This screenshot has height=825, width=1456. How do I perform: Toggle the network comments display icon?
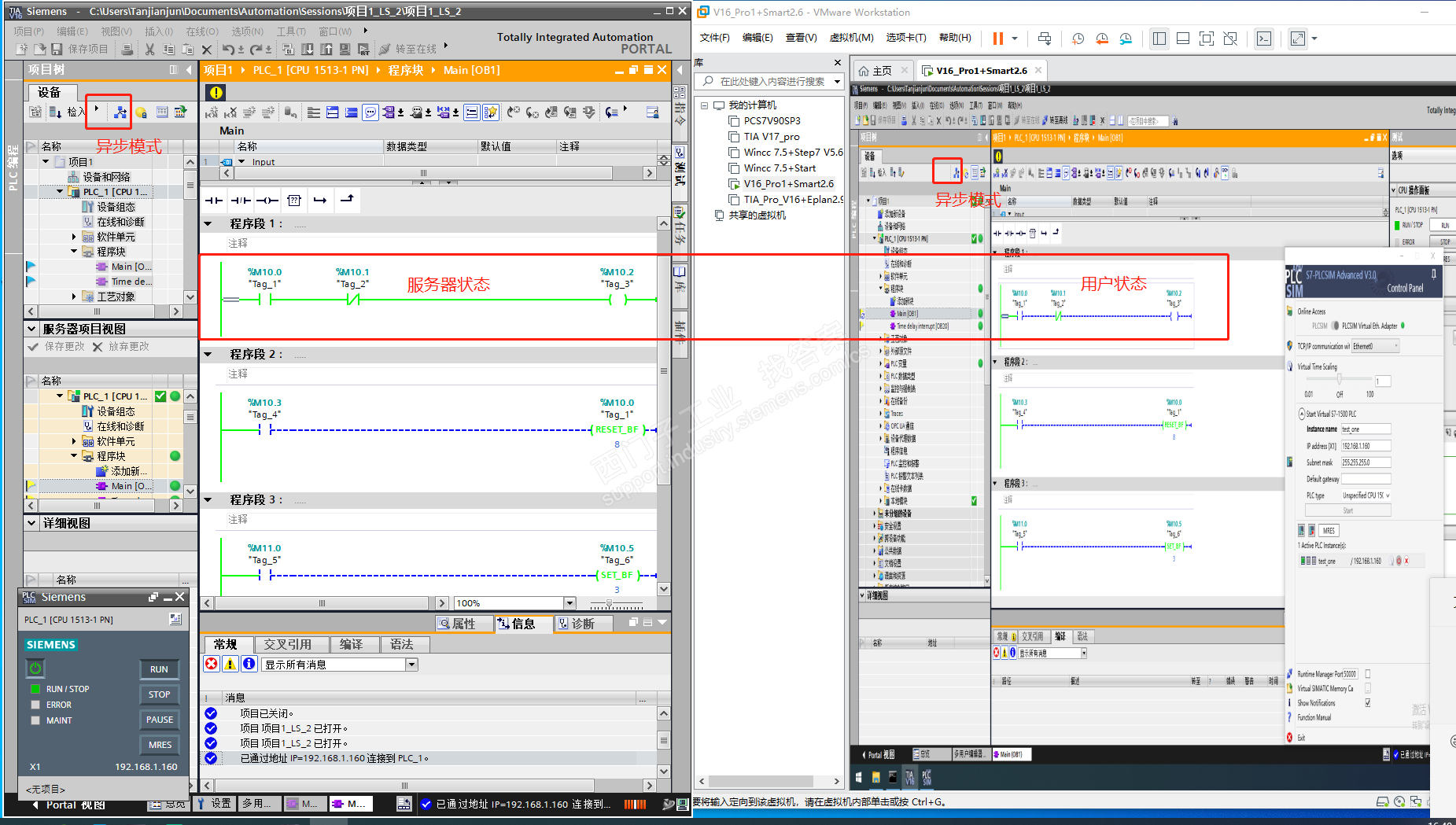[471, 112]
